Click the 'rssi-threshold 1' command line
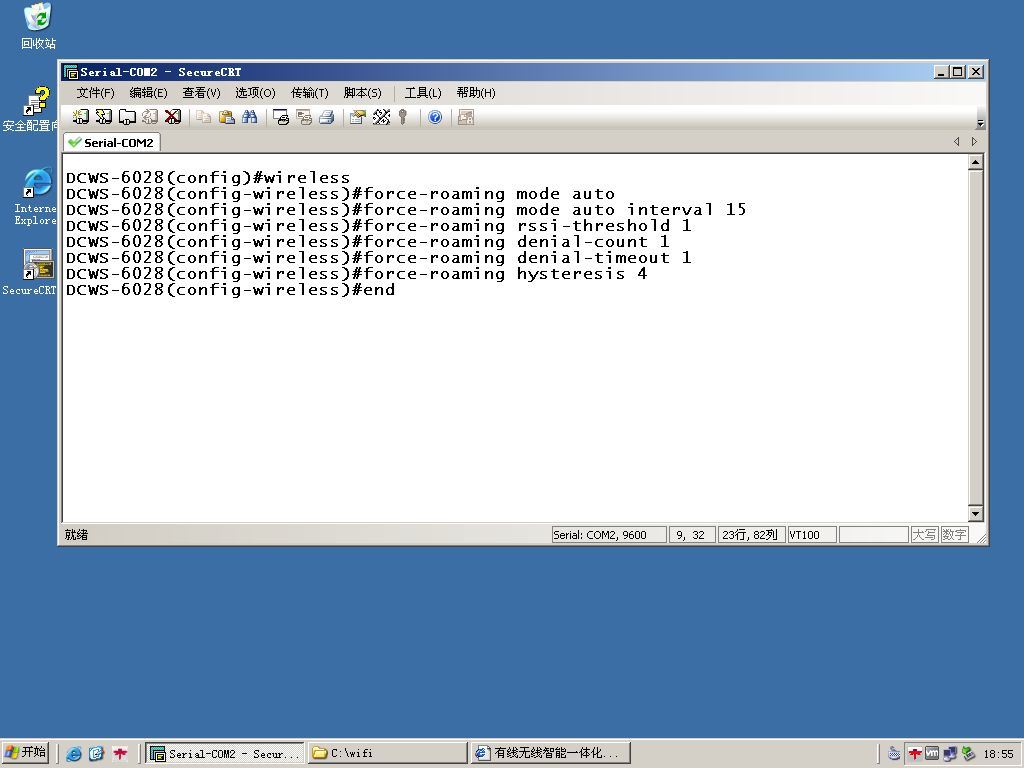Viewport: 1024px width, 768px height. pos(379,226)
